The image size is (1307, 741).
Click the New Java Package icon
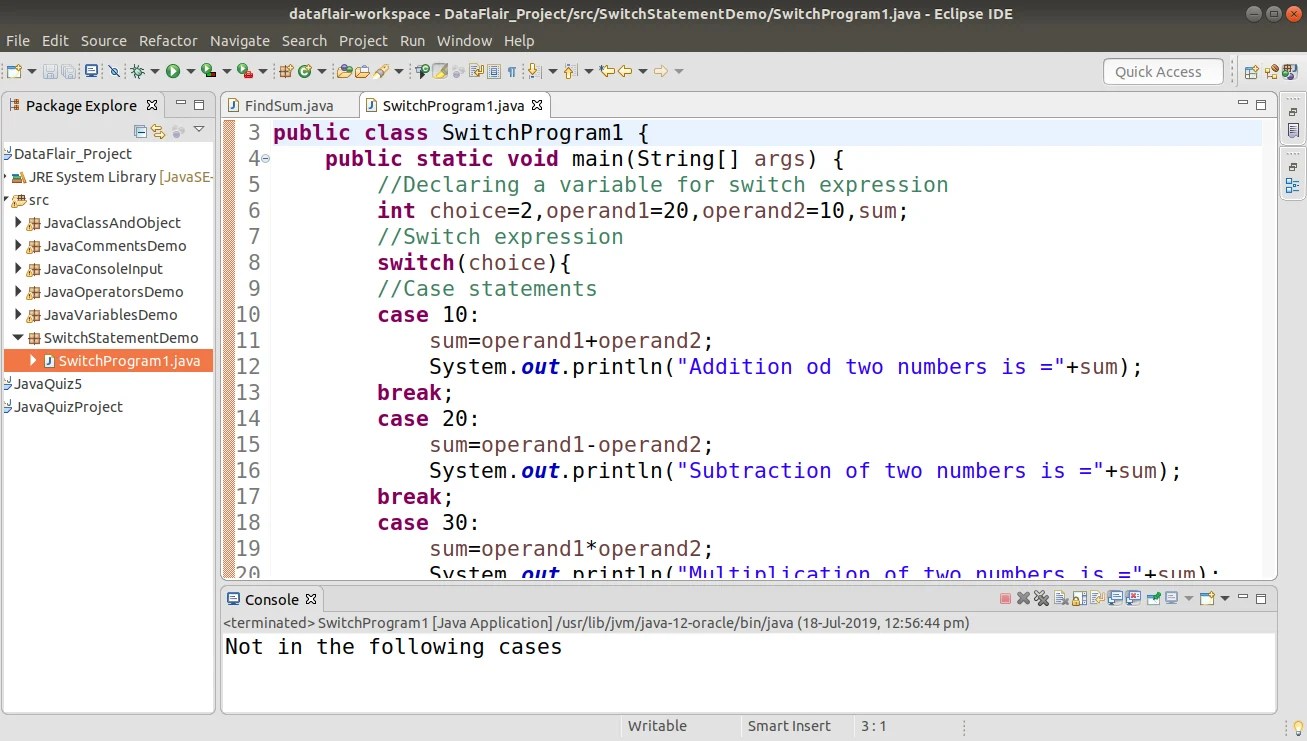click(x=287, y=71)
